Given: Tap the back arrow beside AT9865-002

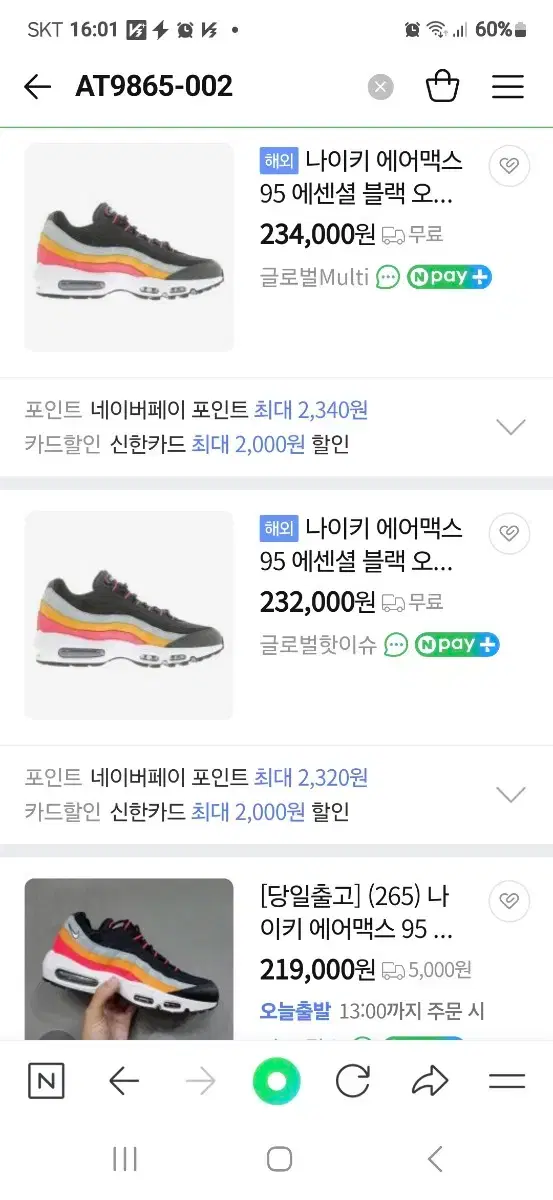Looking at the screenshot, I should click(x=38, y=87).
